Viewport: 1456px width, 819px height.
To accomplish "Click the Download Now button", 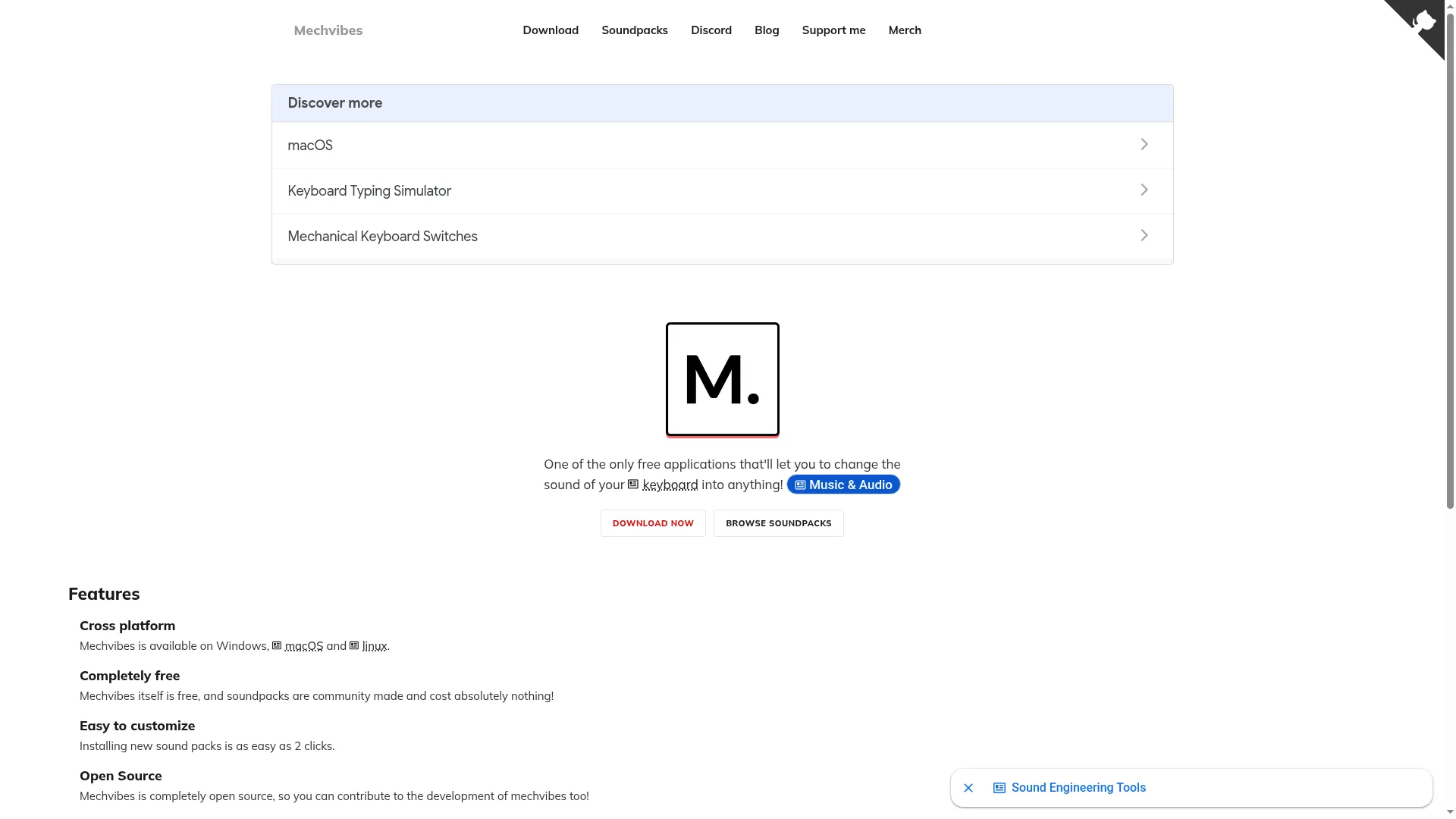I will click(x=653, y=523).
